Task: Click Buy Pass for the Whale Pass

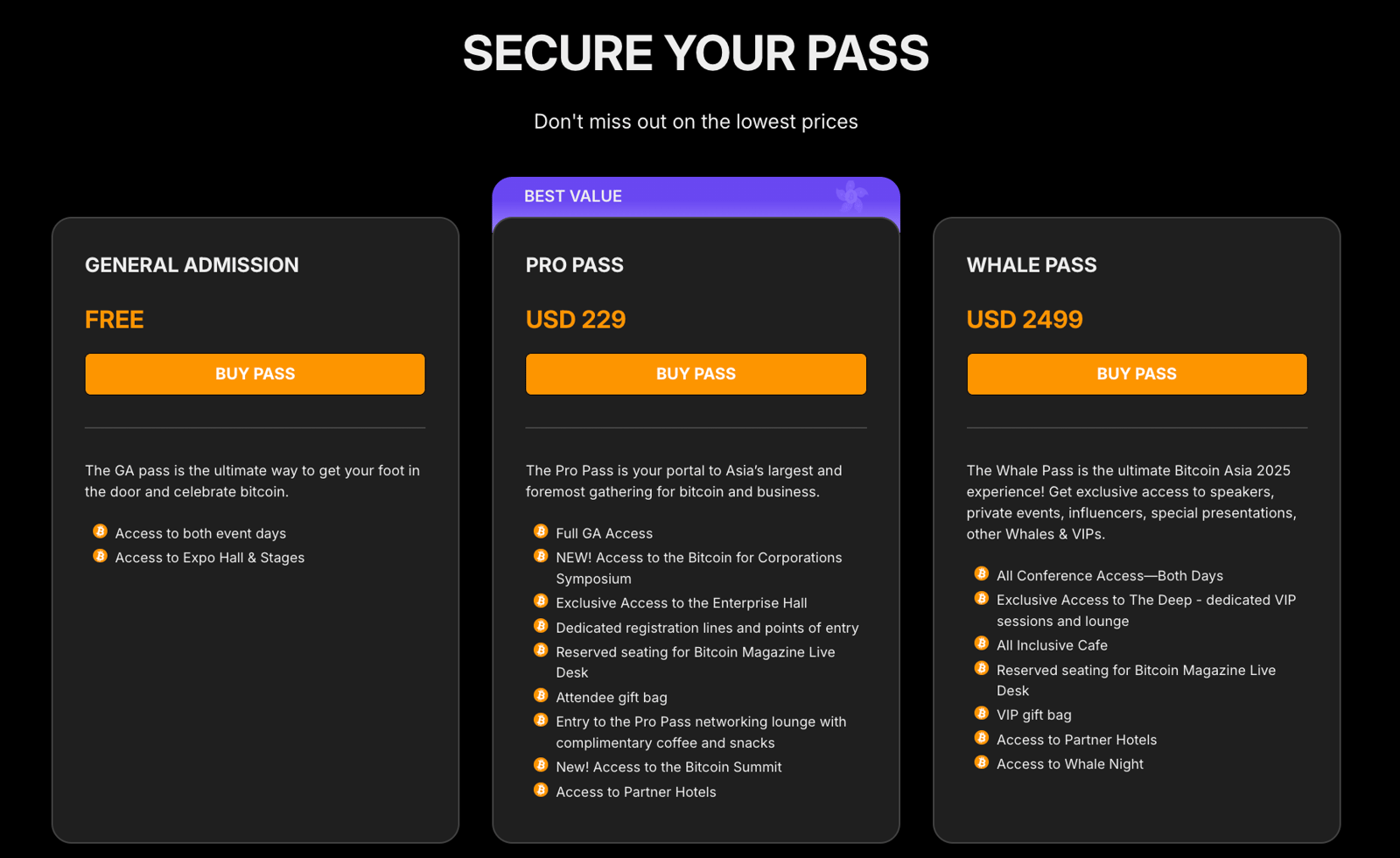Action: coord(1137,374)
